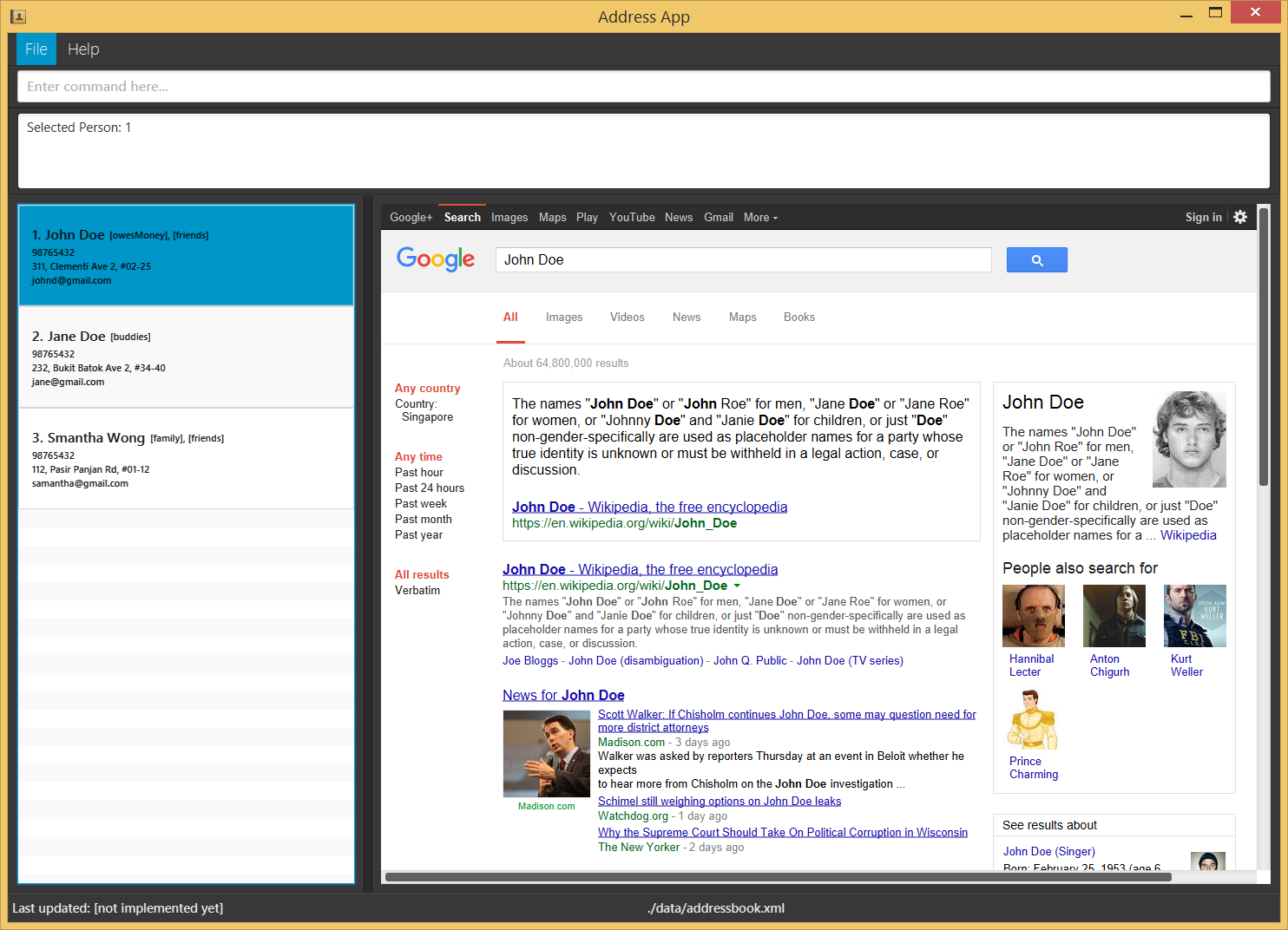Open the News for John Doe link
The image size is (1288, 930).
pyautogui.click(x=563, y=695)
